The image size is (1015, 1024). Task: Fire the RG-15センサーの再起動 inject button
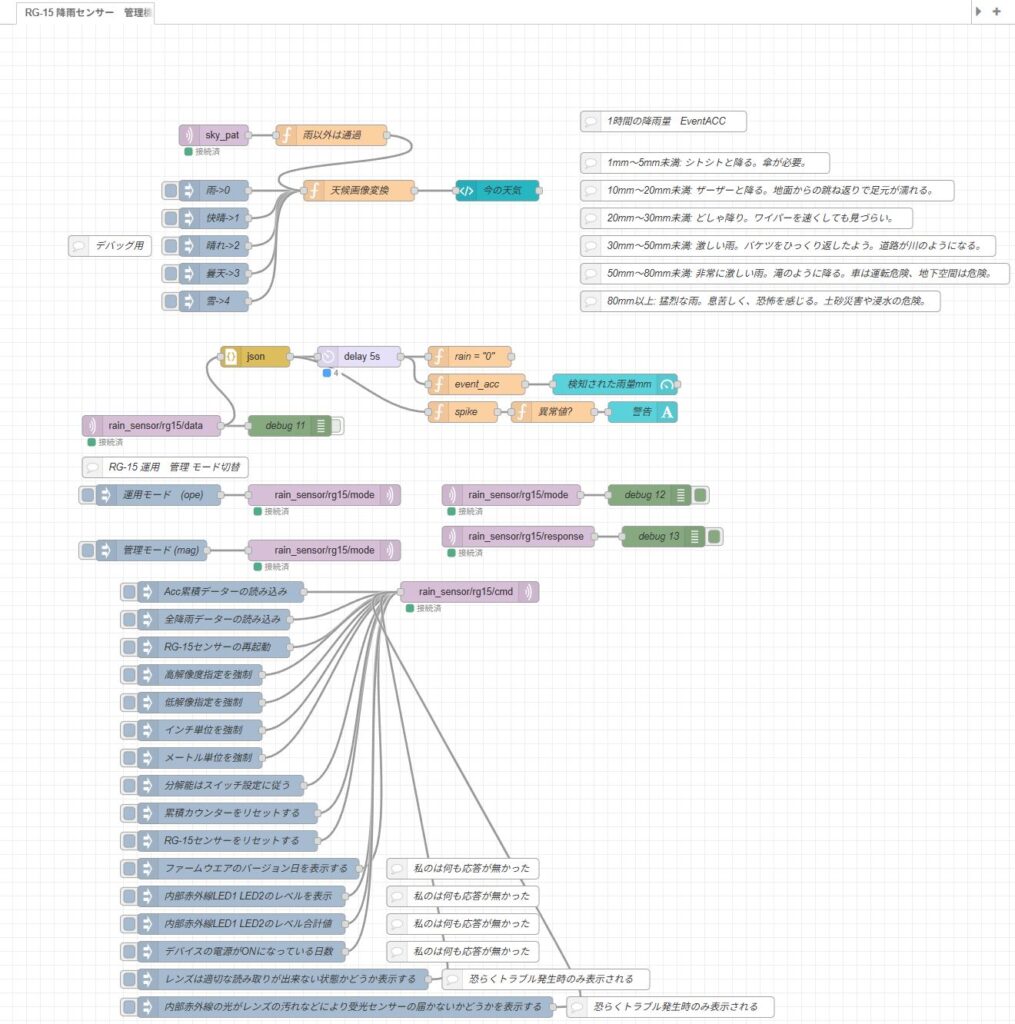pyautogui.click(x=130, y=646)
